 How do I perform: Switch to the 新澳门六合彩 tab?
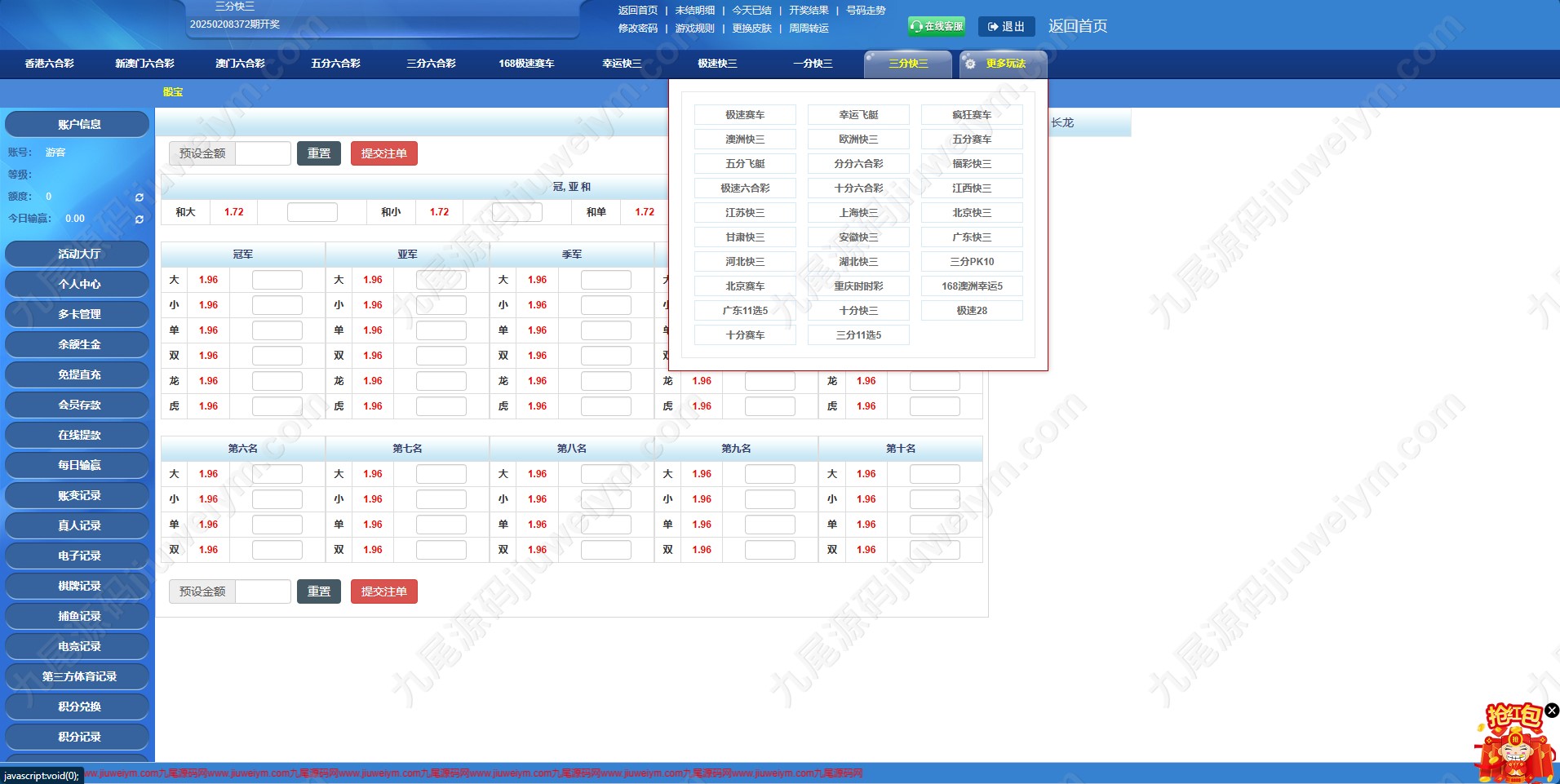(144, 64)
